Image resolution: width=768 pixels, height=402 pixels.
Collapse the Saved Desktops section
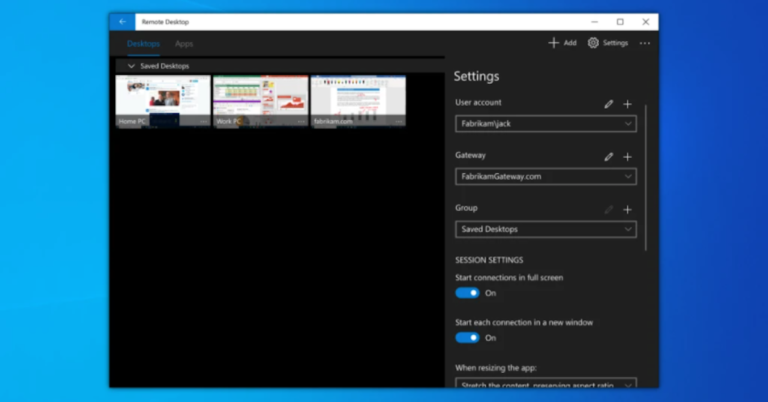tap(131, 66)
